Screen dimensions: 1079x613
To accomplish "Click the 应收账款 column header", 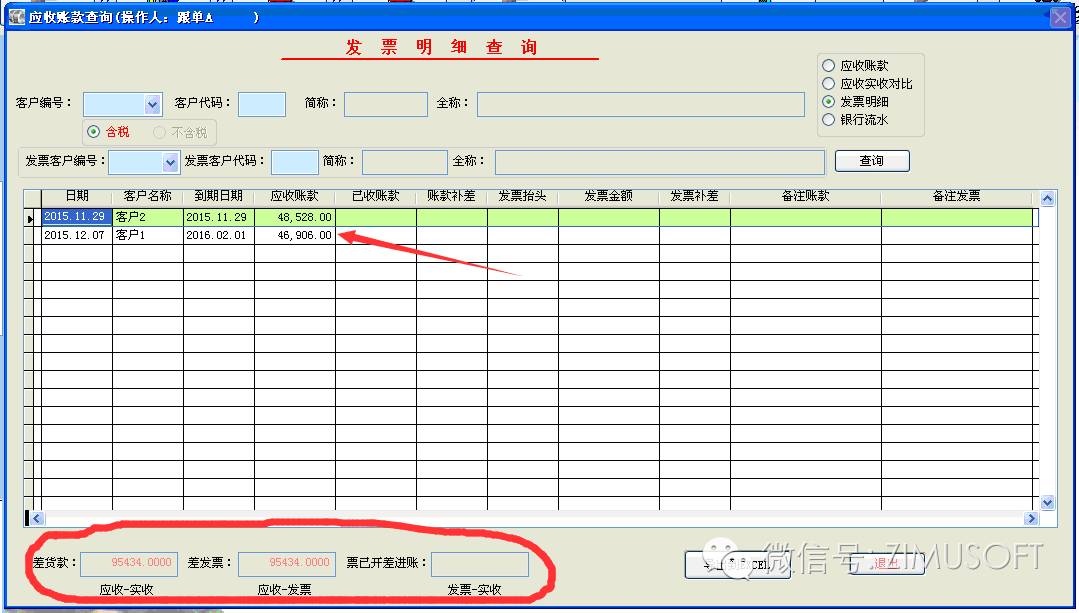I will pos(294,196).
